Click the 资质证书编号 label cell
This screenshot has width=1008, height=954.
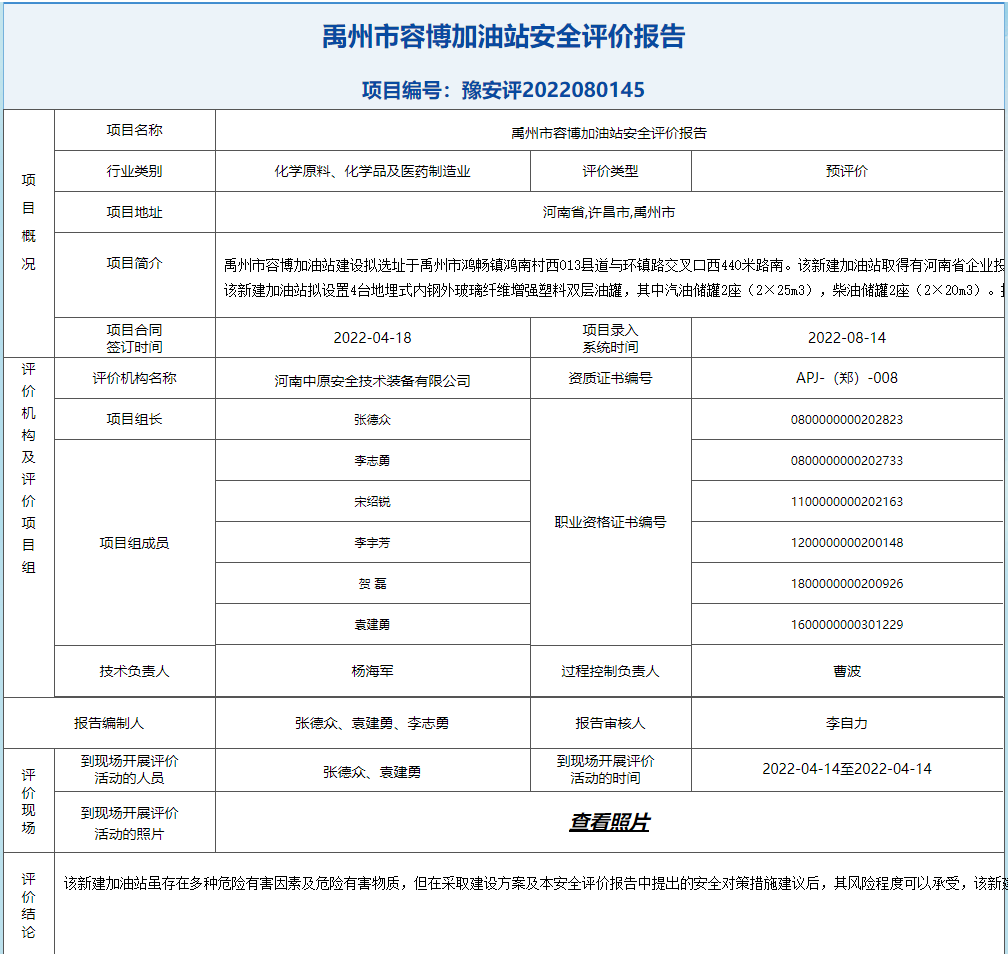pos(610,378)
